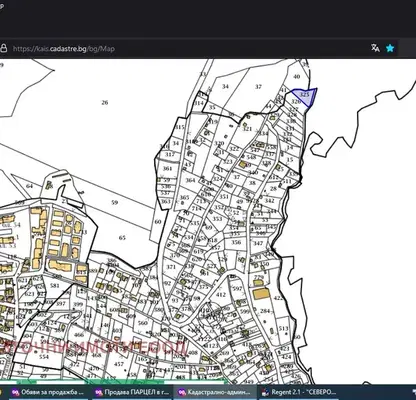416x400 pixels.
Task: Select parcel 554 in the lower left
Action: point(44,357)
